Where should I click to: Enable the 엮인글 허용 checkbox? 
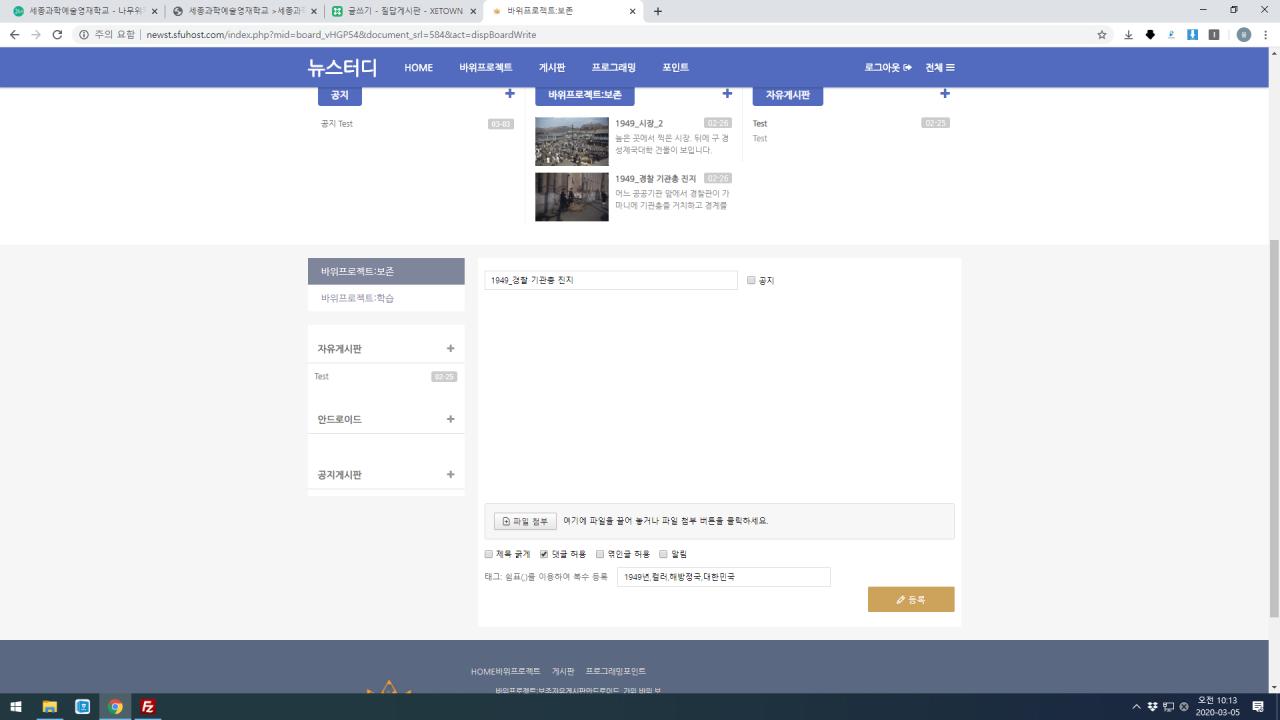600,554
